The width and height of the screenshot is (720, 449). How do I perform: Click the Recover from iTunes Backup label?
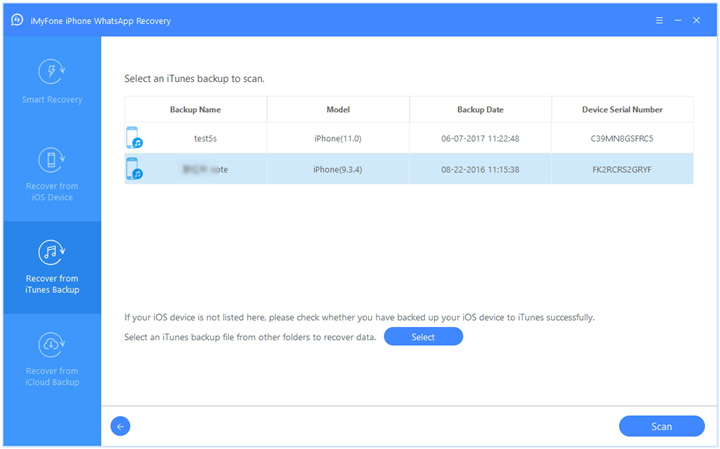coord(52,284)
